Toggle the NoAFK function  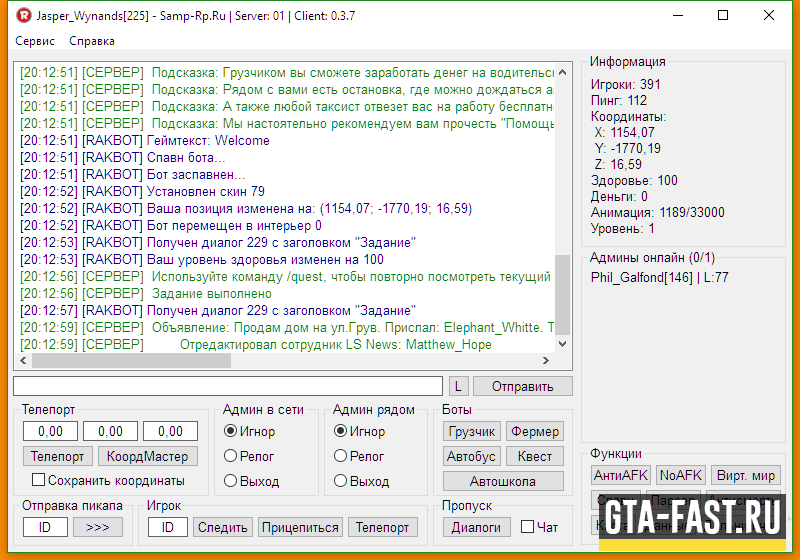[x=681, y=475]
